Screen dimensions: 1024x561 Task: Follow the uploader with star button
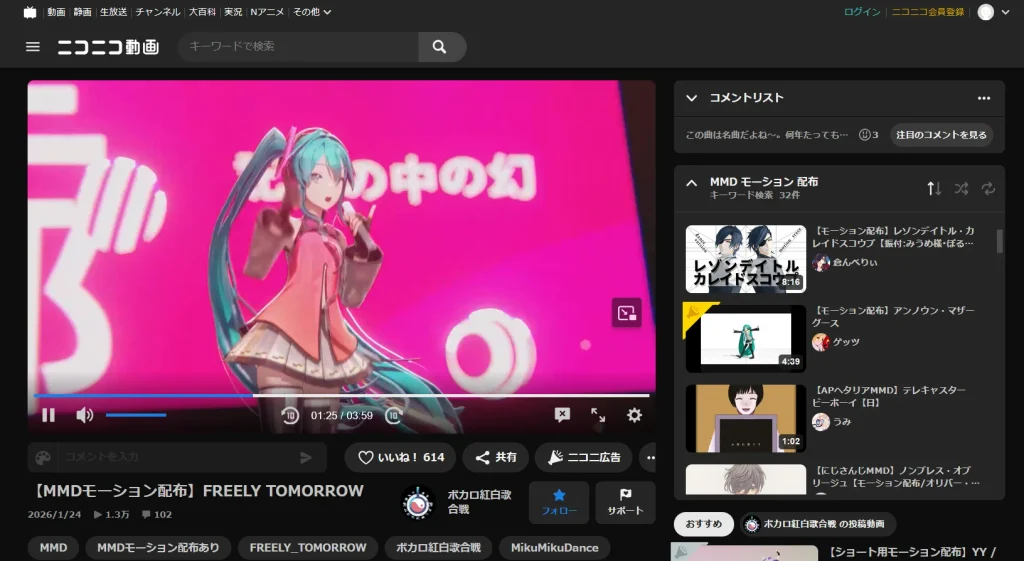click(x=559, y=502)
